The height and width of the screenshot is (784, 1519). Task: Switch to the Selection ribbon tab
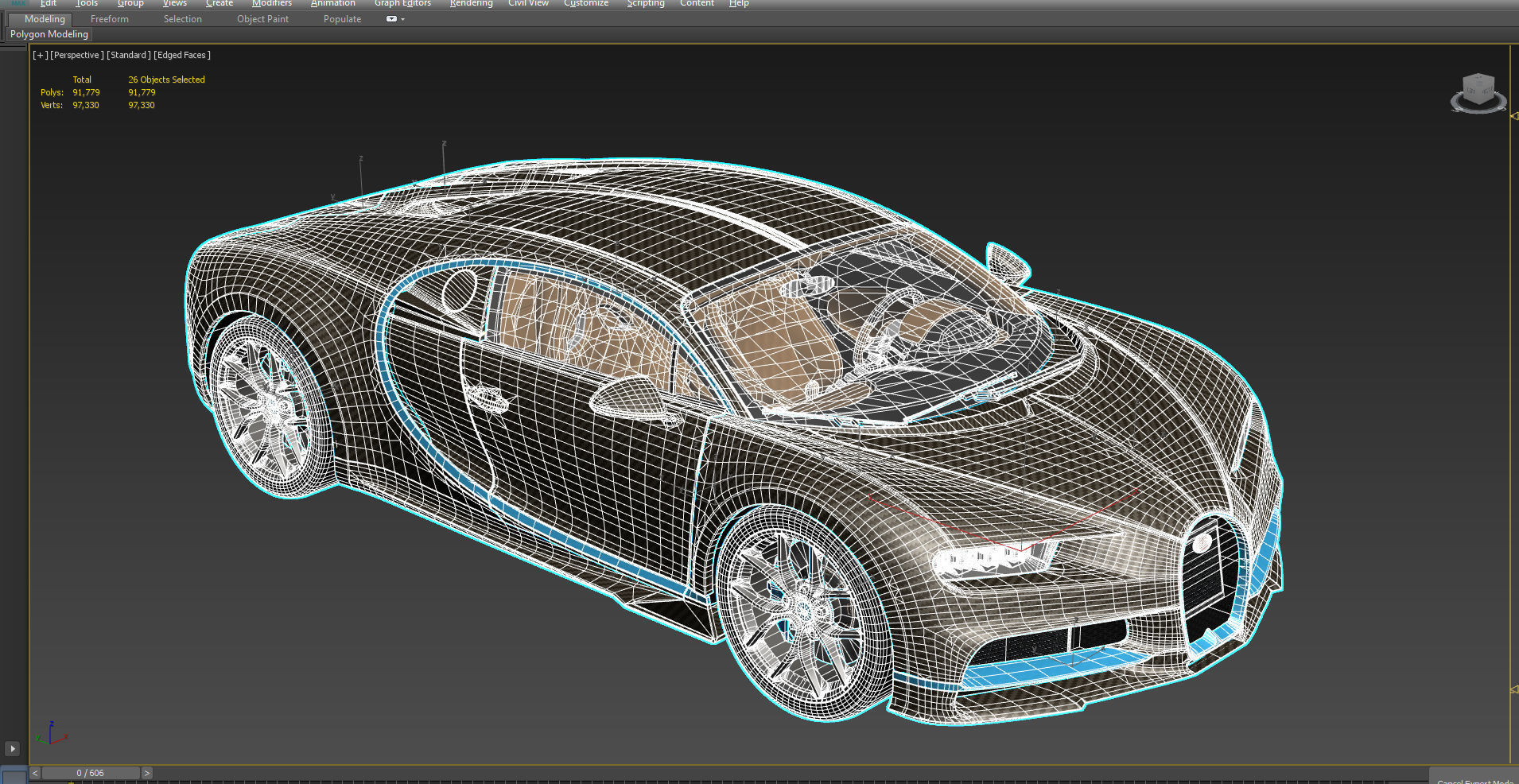[x=182, y=19]
